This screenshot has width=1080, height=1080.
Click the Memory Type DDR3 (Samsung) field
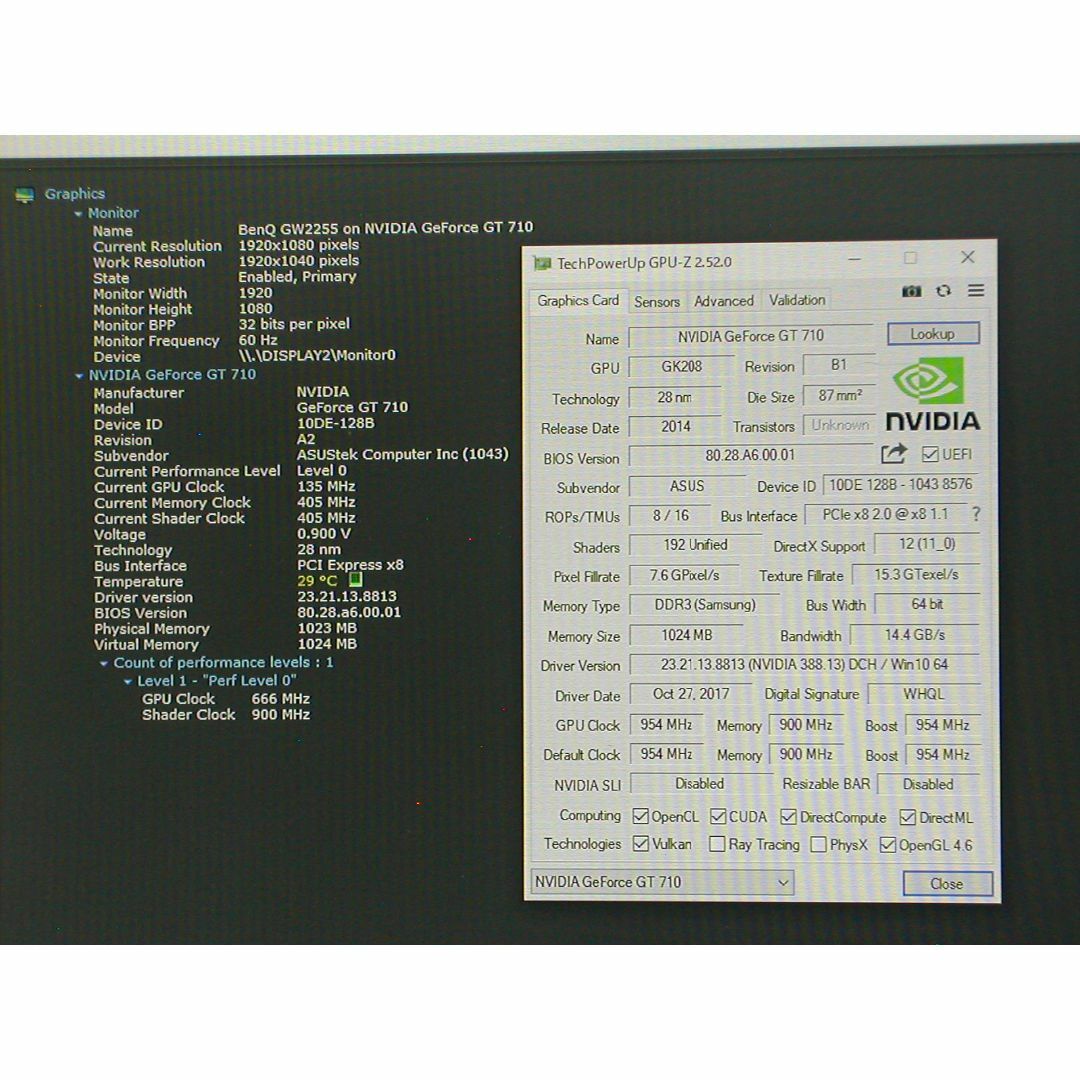pyautogui.click(x=705, y=605)
